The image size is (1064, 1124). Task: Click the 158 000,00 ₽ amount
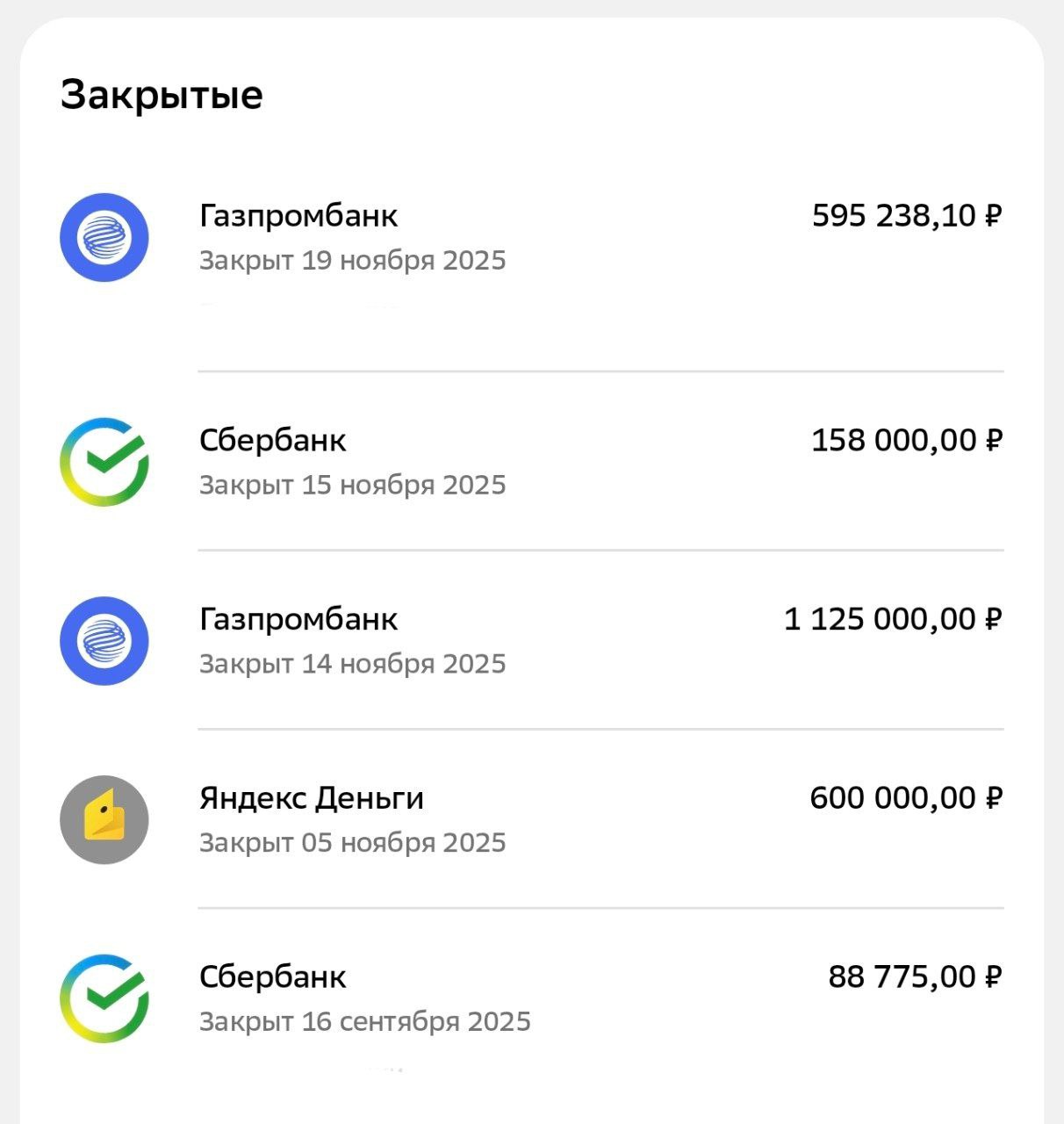coord(906,440)
